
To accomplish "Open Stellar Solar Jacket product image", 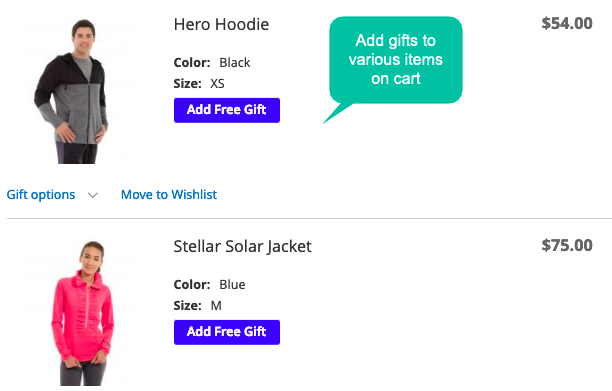I will (x=80, y=313).
